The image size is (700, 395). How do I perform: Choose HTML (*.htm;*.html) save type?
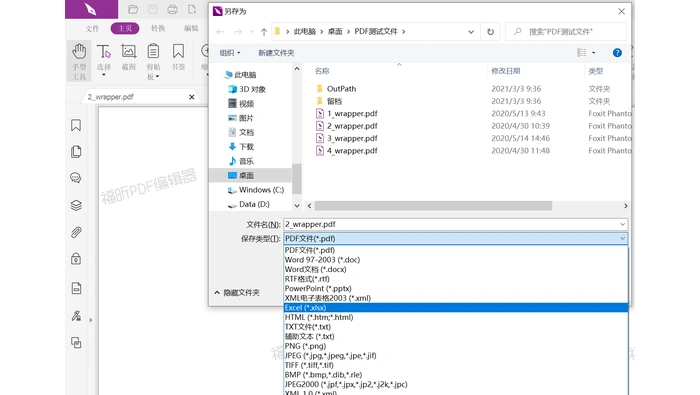pos(456,317)
